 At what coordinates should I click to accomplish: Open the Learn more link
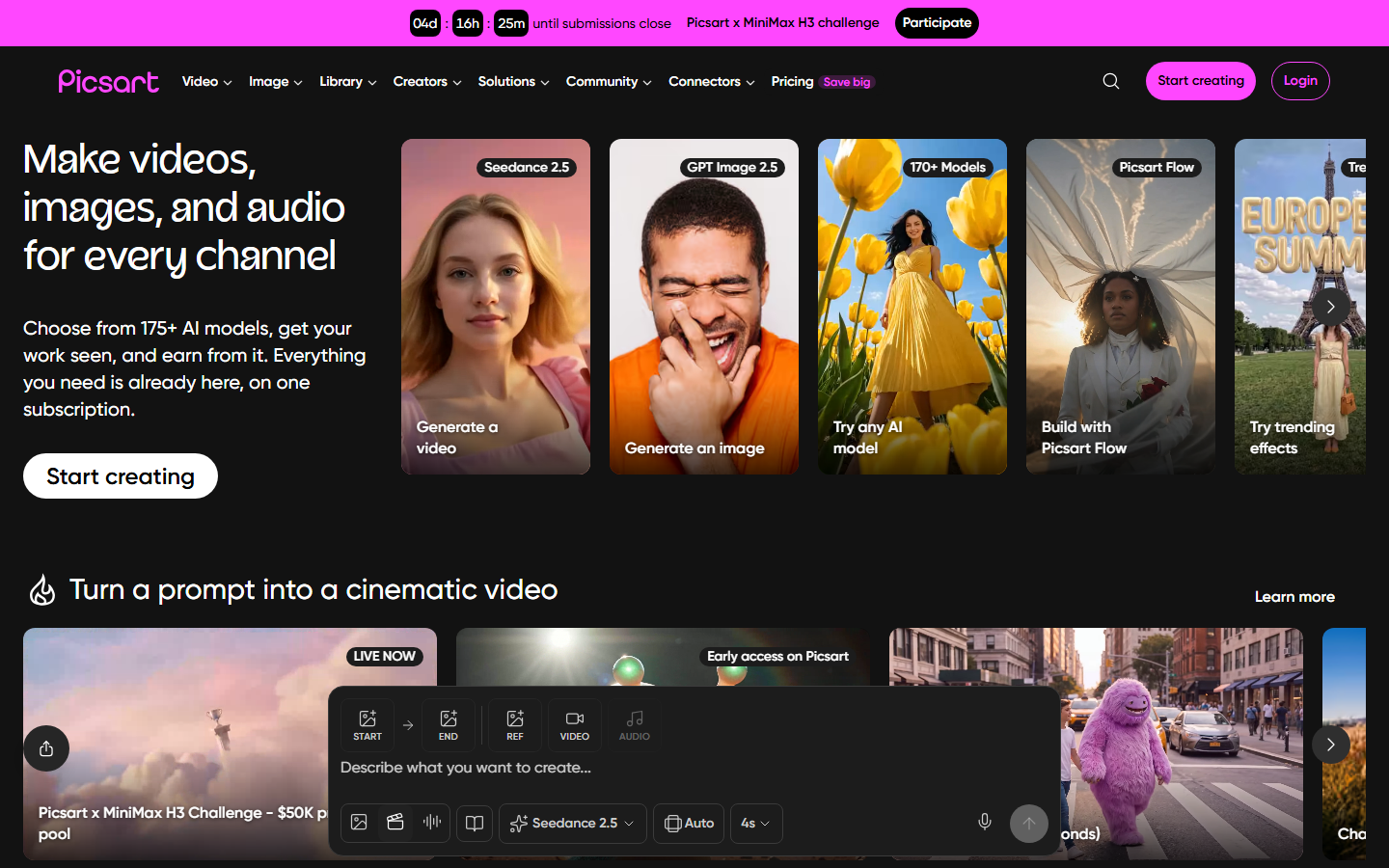(x=1294, y=597)
